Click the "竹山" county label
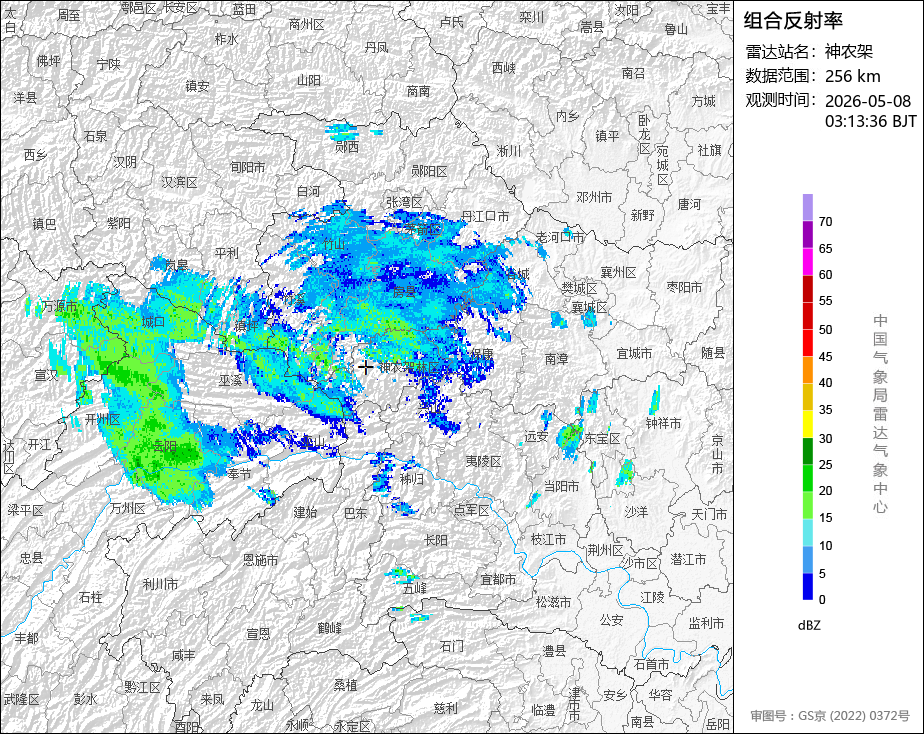924x734 pixels. pyautogui.click(x=335, y=244)
